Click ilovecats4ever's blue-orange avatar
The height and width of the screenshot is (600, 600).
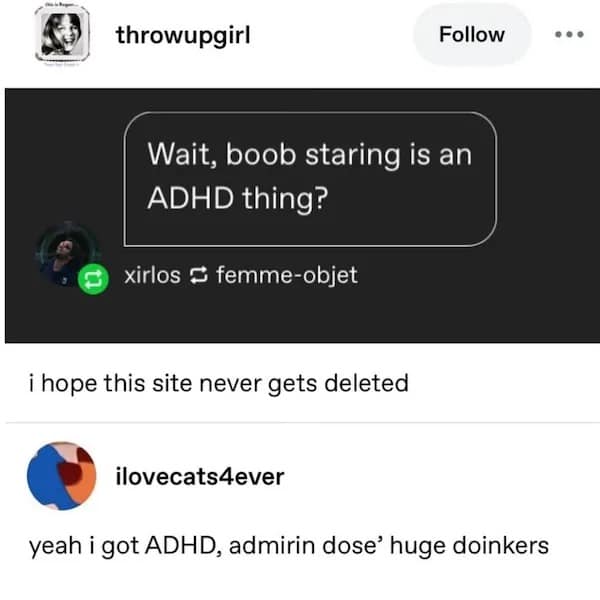click(x=61, y=476)
